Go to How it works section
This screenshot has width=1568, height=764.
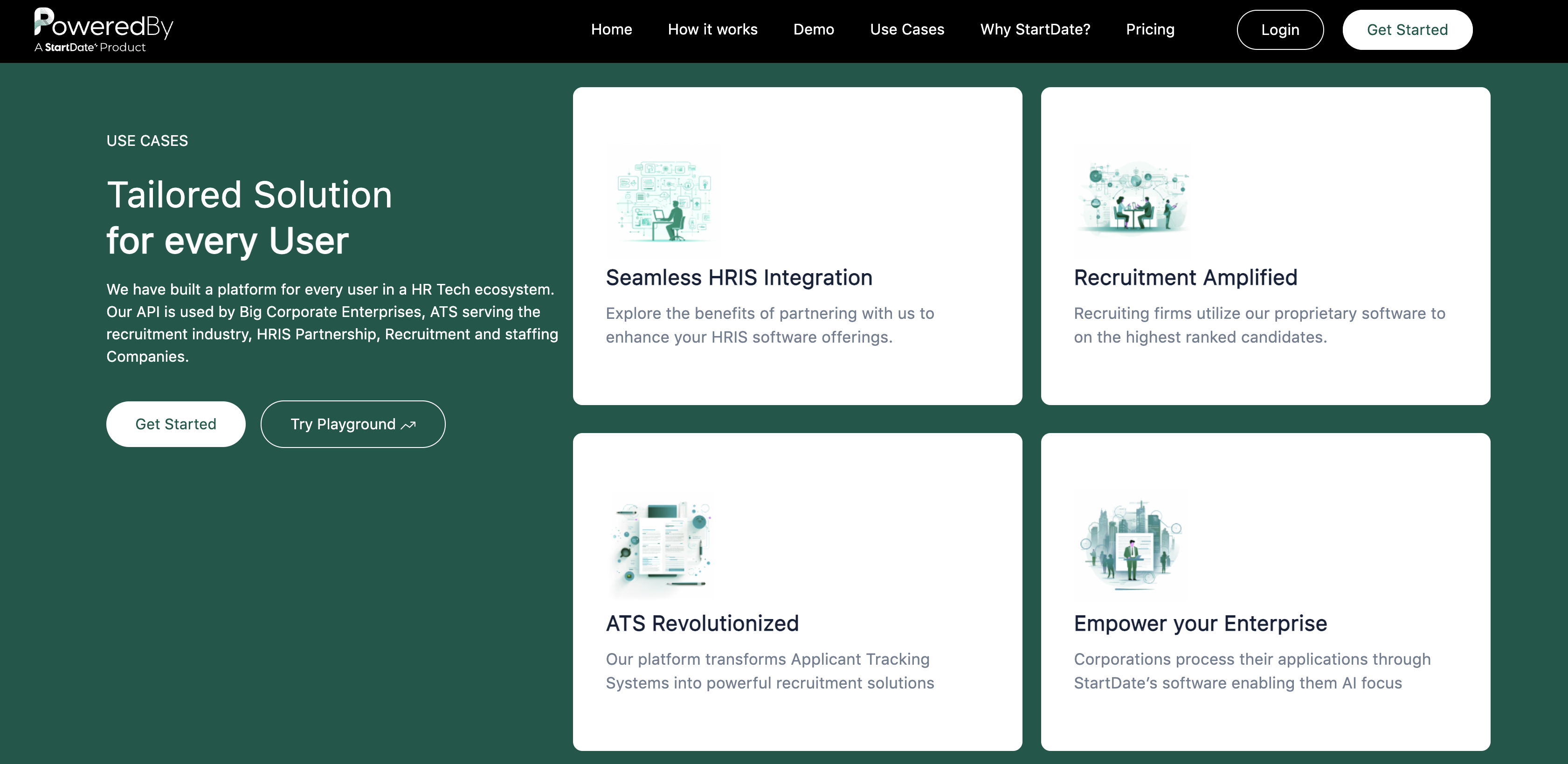712,29
